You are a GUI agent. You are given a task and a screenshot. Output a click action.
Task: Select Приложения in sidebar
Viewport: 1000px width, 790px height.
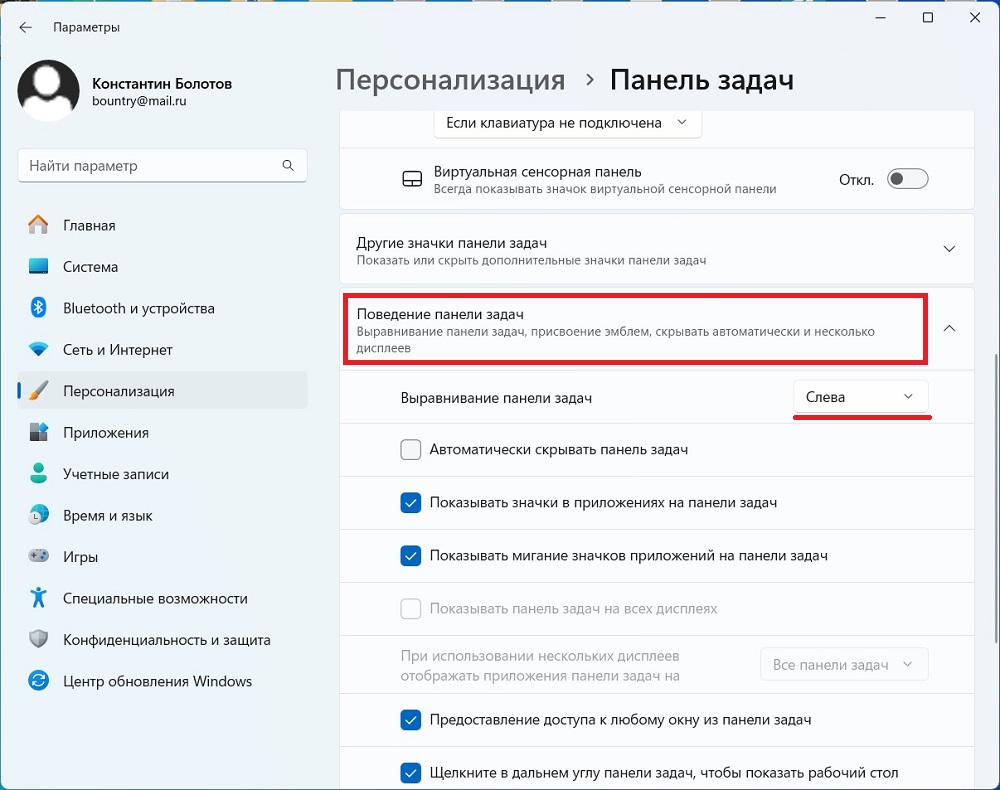163,432
